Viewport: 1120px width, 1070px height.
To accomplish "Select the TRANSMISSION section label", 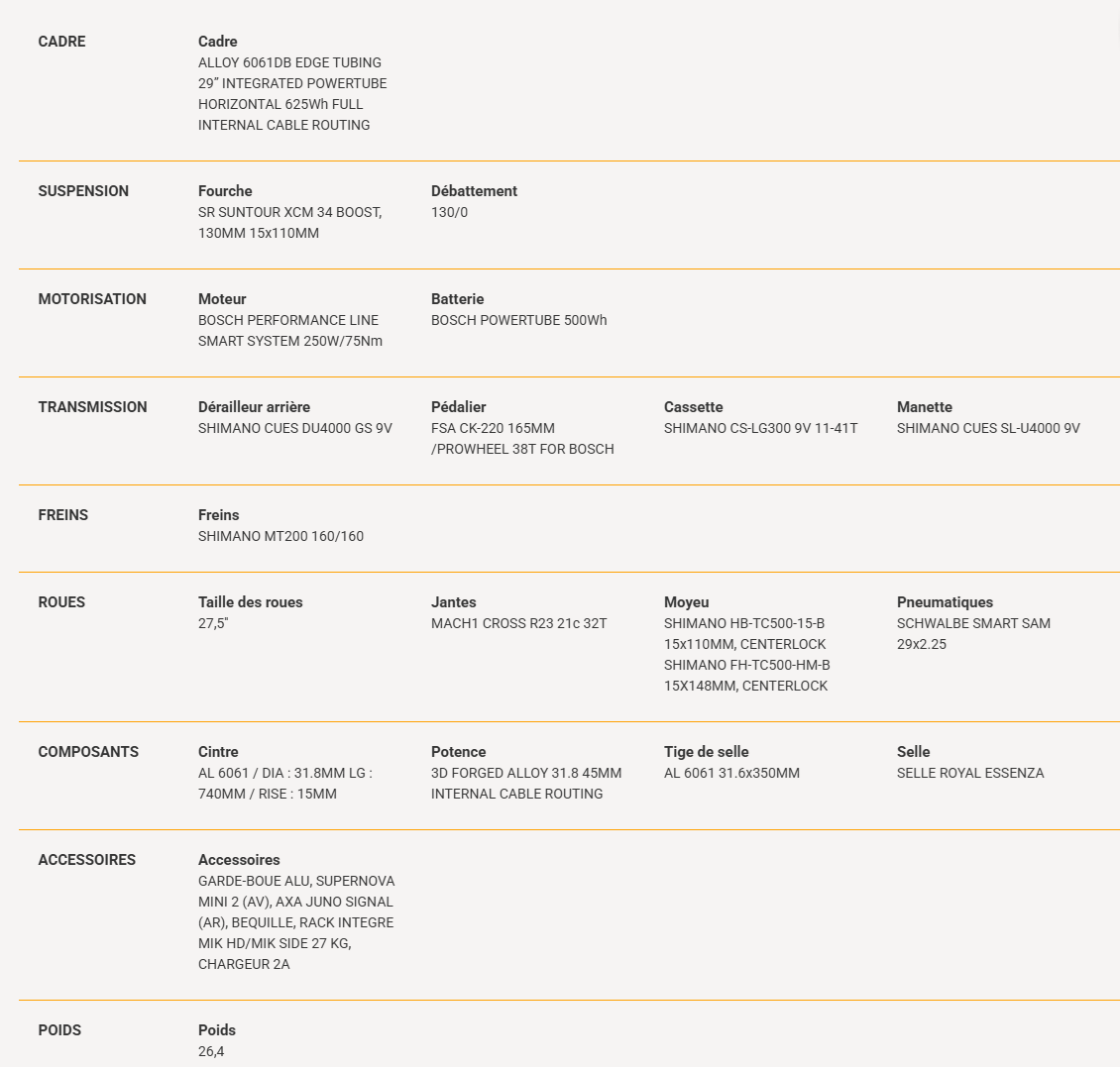I will click(92, 407).
